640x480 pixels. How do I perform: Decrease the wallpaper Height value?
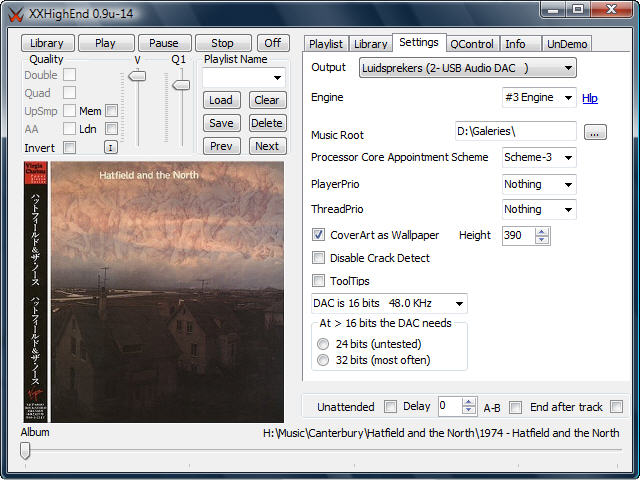coord(542,240)
